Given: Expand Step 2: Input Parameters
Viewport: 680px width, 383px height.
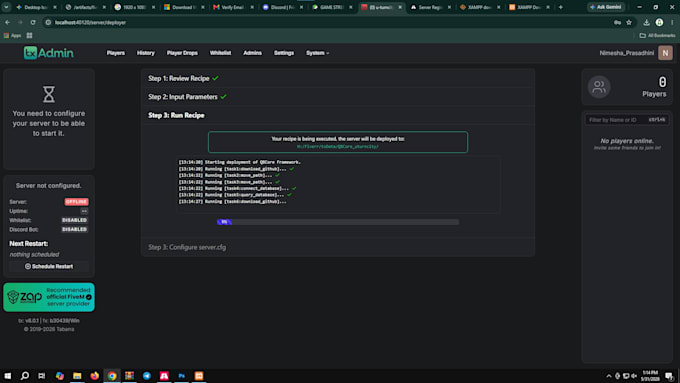Looking at the screenshot, I should click(x=187, y=97).
